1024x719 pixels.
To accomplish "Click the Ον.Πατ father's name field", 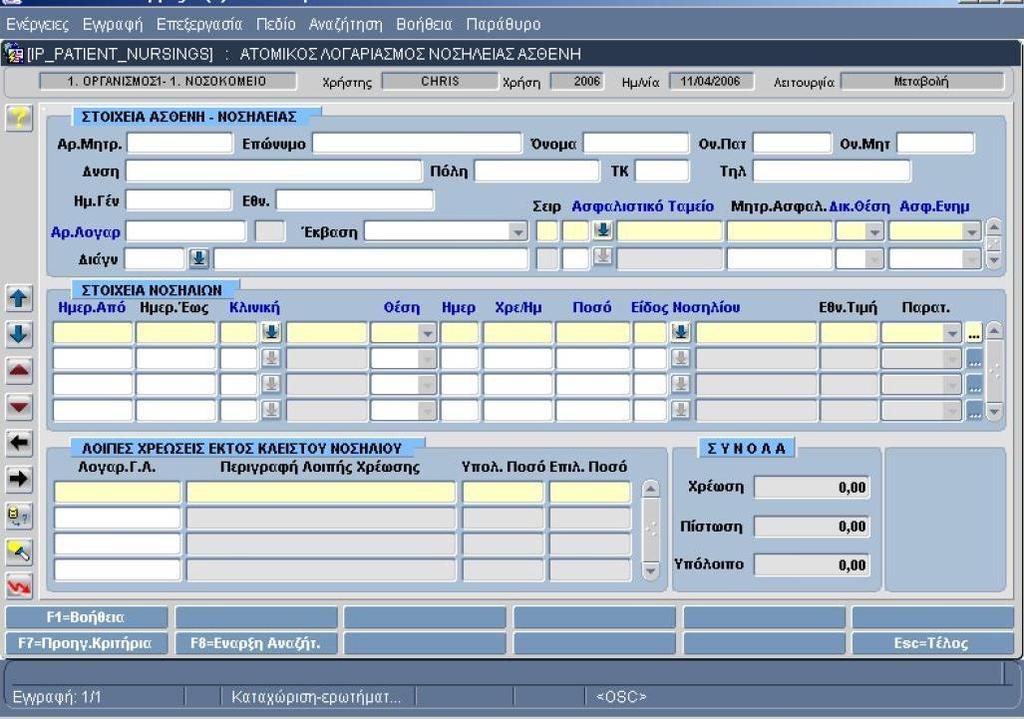I will click(x=792, y=143).
